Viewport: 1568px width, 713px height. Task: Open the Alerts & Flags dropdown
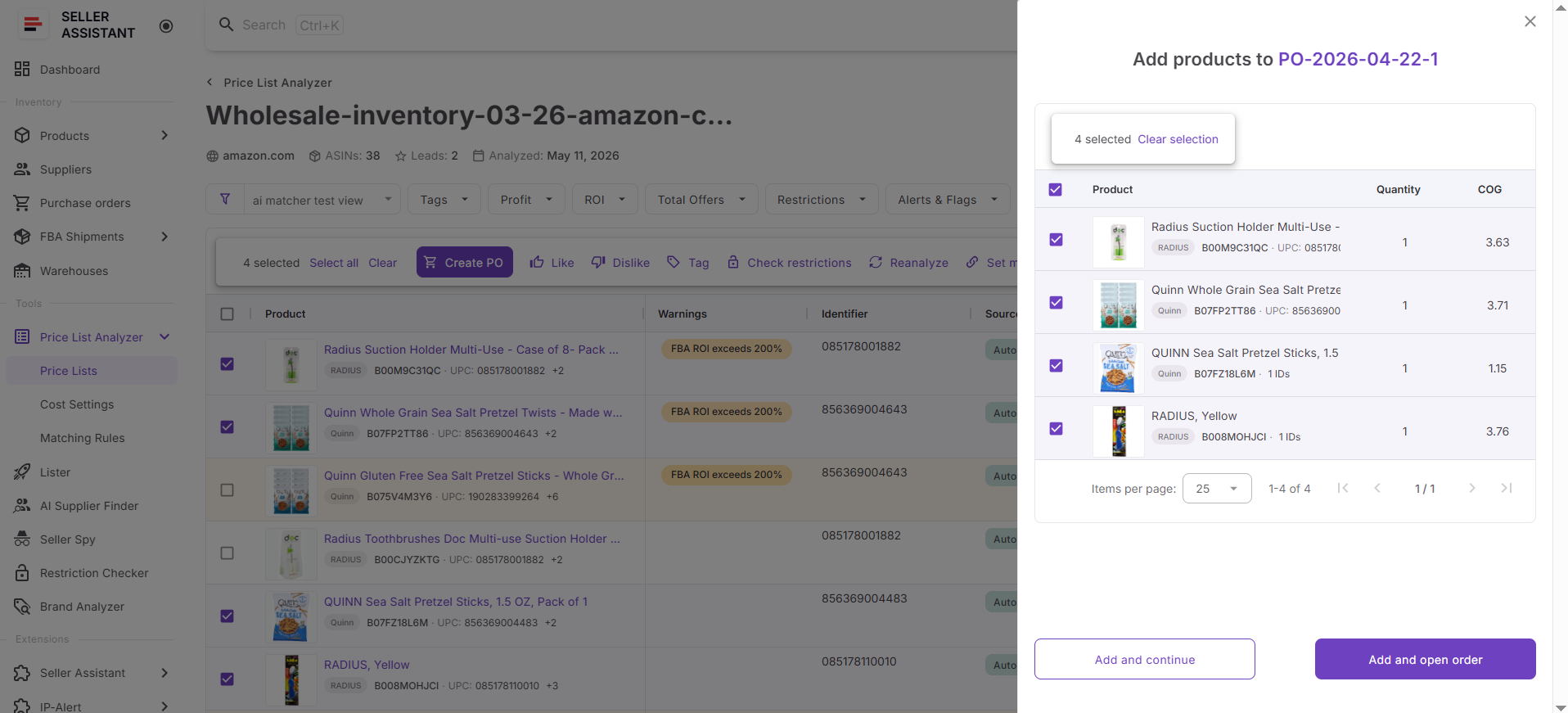[x=948, y=200]
